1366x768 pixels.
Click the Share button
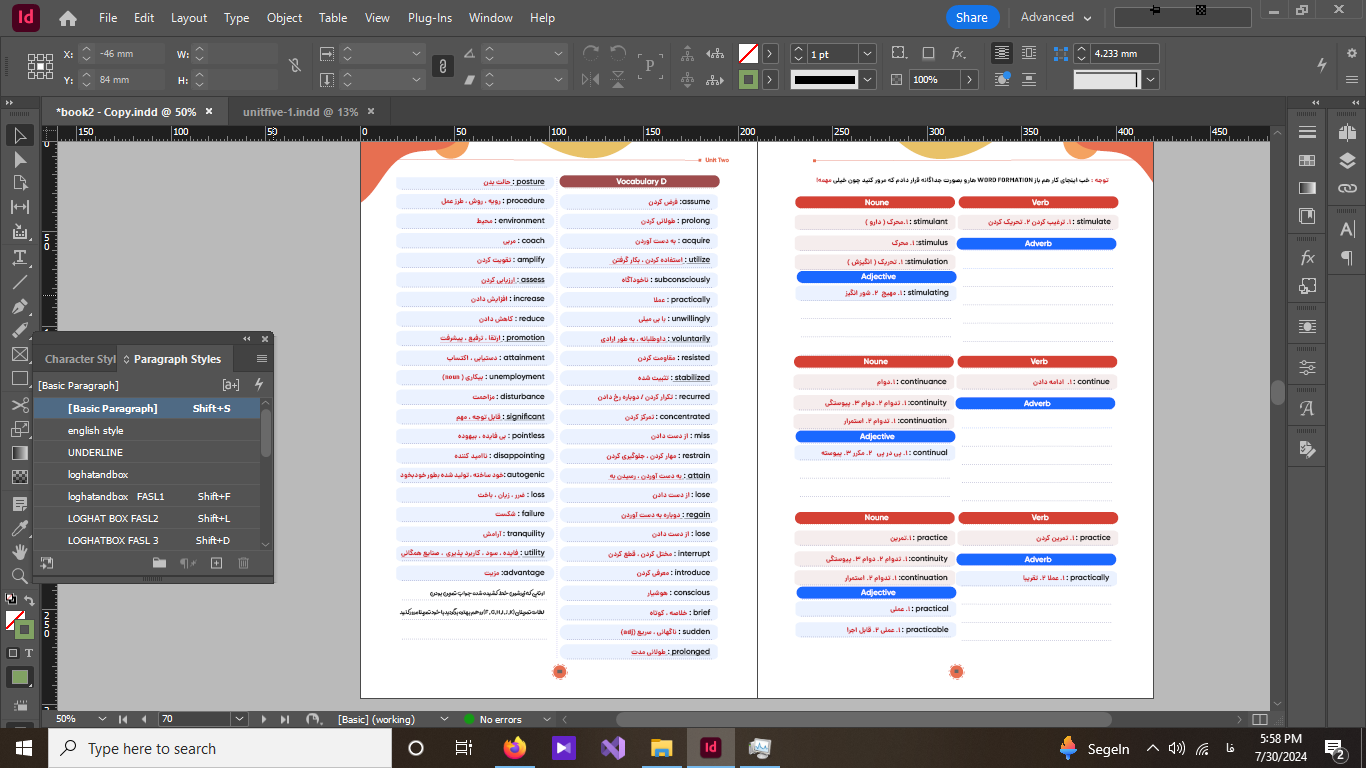(972, 17)
